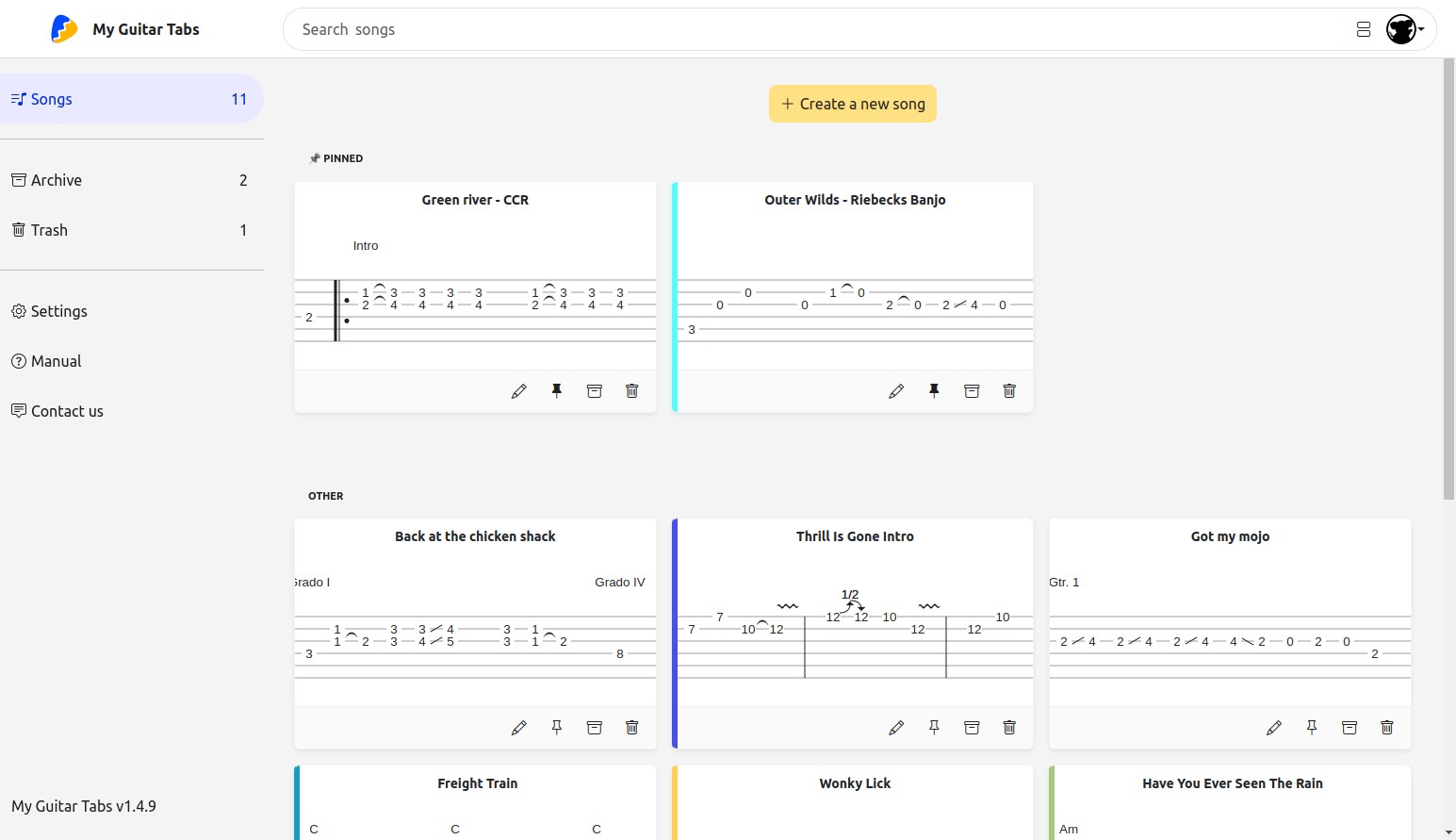Click the page vertical scrollbar
This screenshot has height=840, width=1456.
[1448, 283]
